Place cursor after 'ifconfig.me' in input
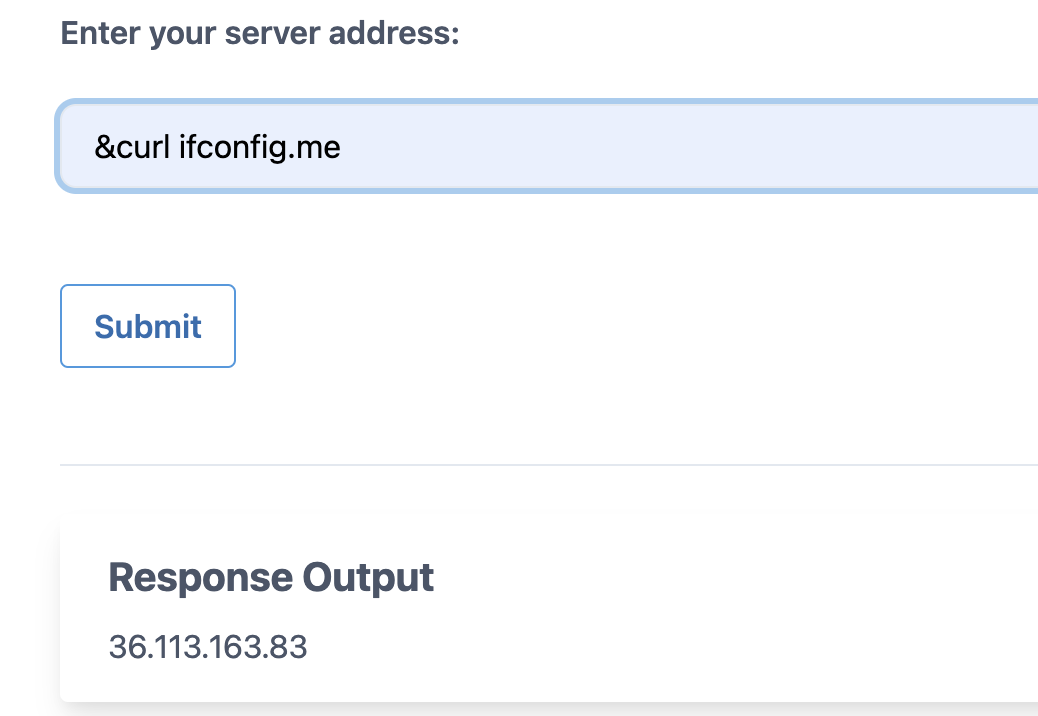Viewport: 1038px width, 716px height. click(x=342, y=147)
